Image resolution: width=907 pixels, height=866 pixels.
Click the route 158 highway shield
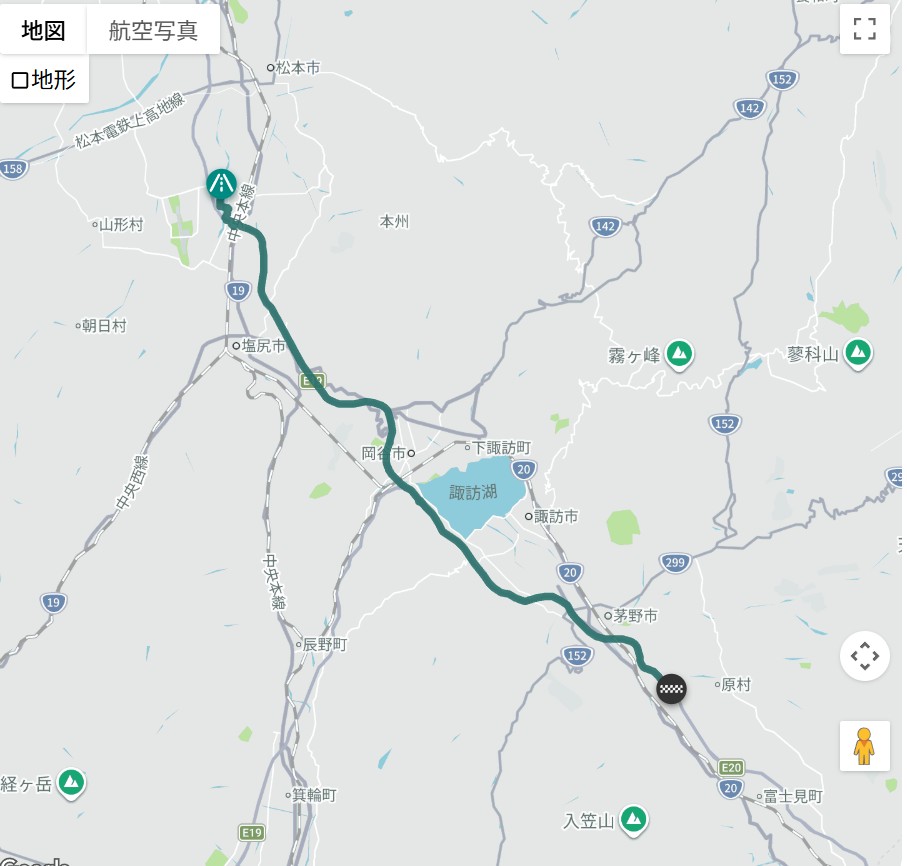coord(13,169)
